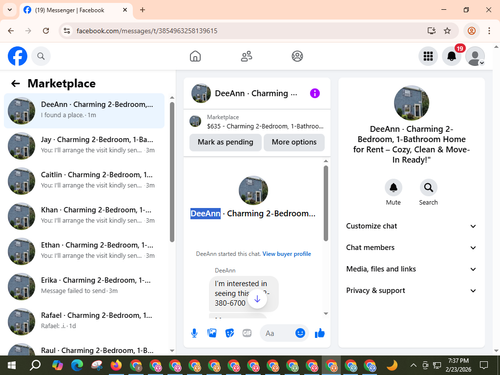Expand the Privacy & support section

(411, 290)
